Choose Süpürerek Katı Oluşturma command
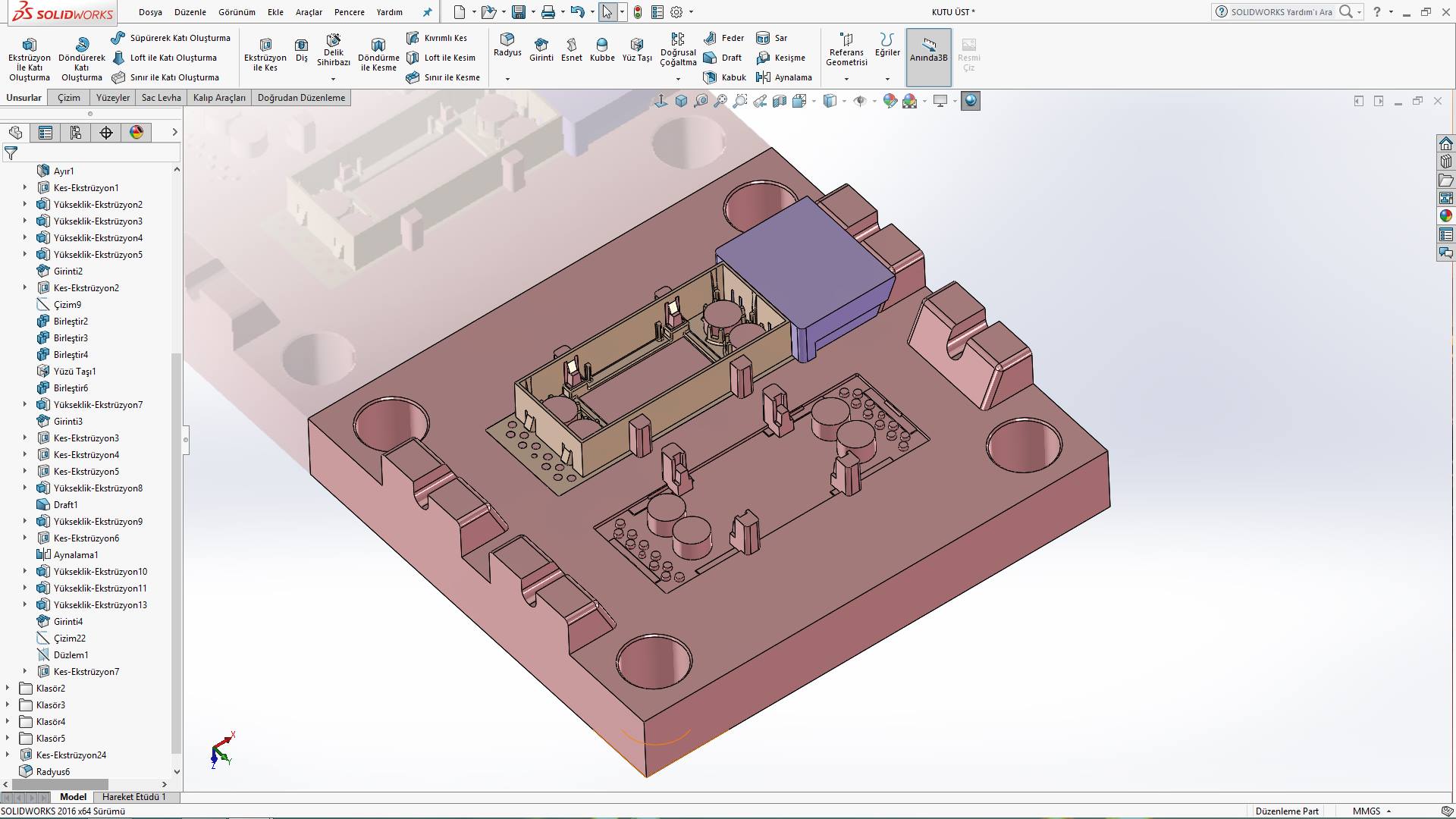The width and height of the screenshot is (1456, 819). 171,38
